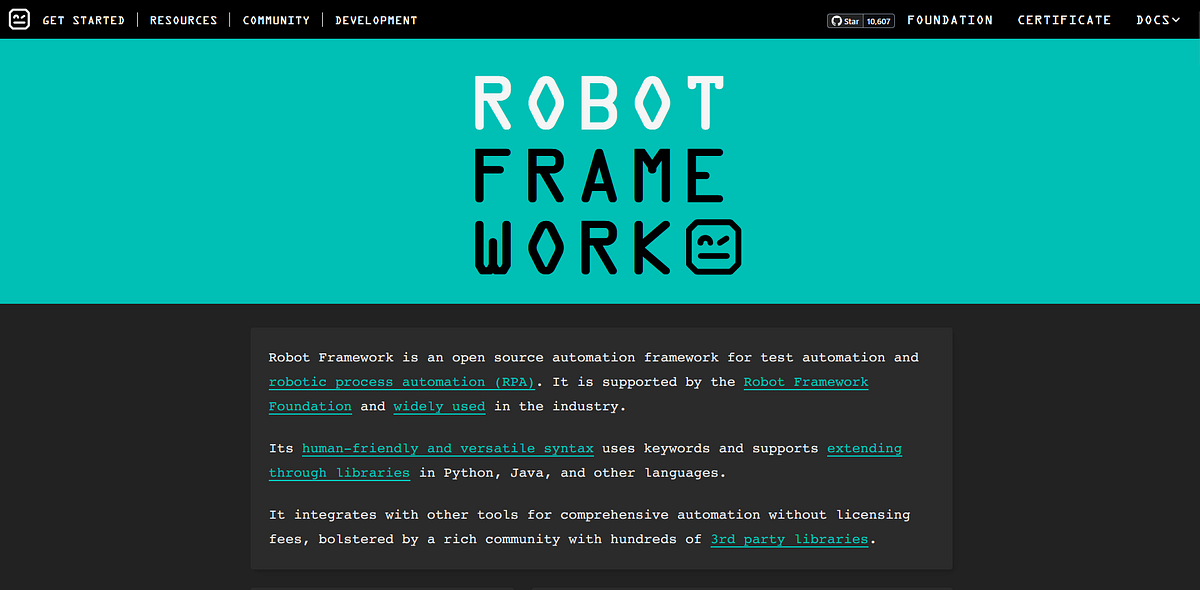This screenshot has width=1200, height=590.
Task: Open the widely used link
Action: 439,406
